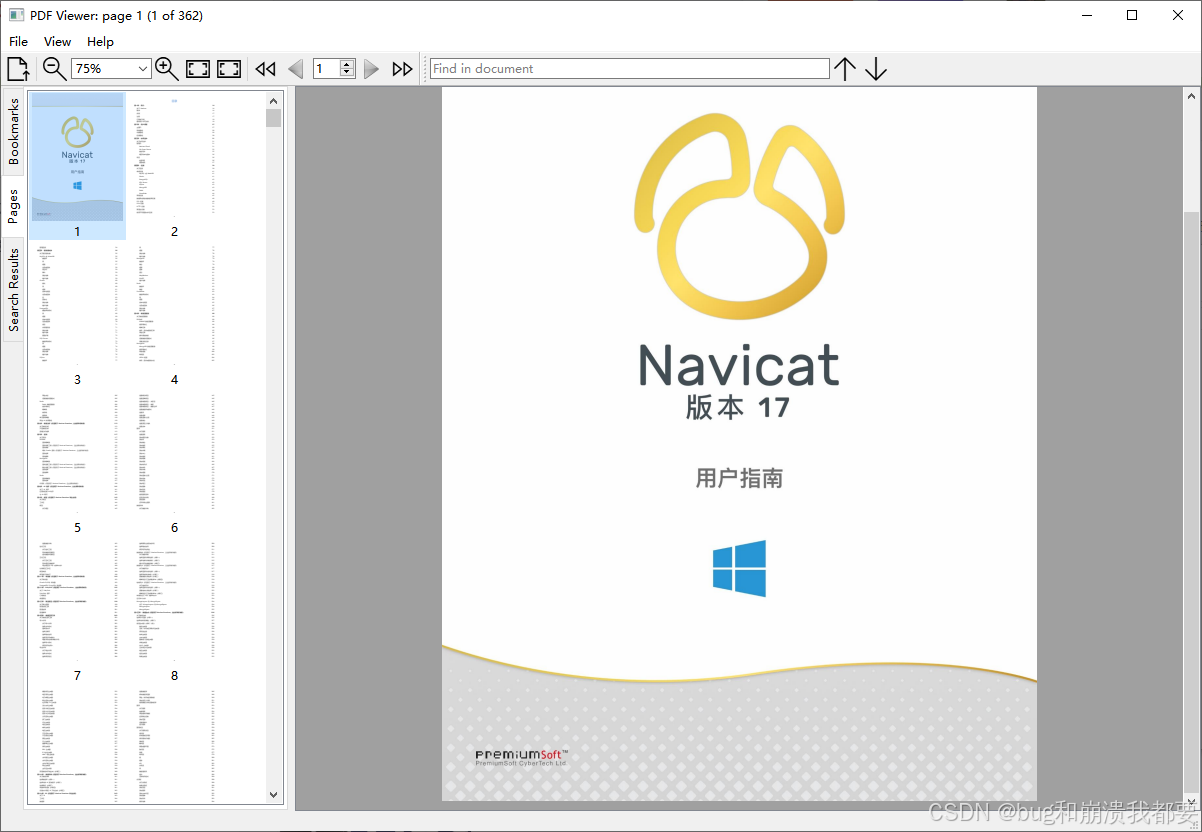
Task: Open the Help menu
Action: (x=100, y=42)
